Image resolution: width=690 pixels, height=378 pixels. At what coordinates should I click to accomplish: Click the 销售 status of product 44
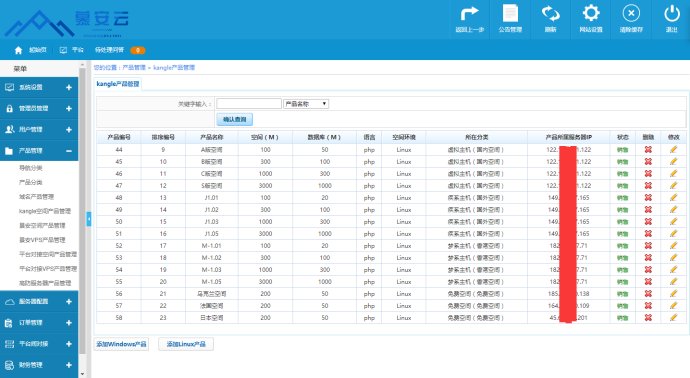[x=622, y=150]
